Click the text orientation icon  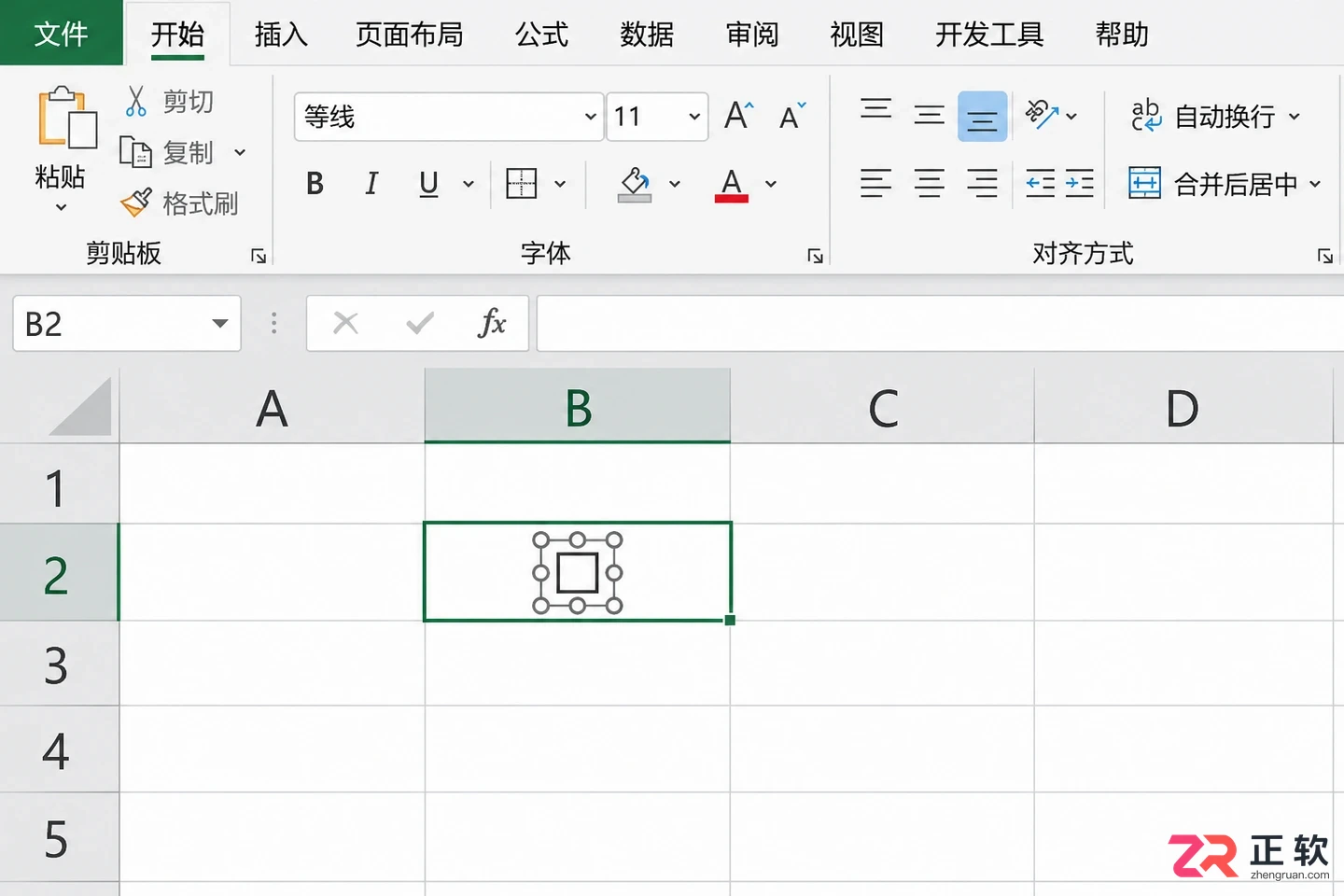tap(1042, 115)
